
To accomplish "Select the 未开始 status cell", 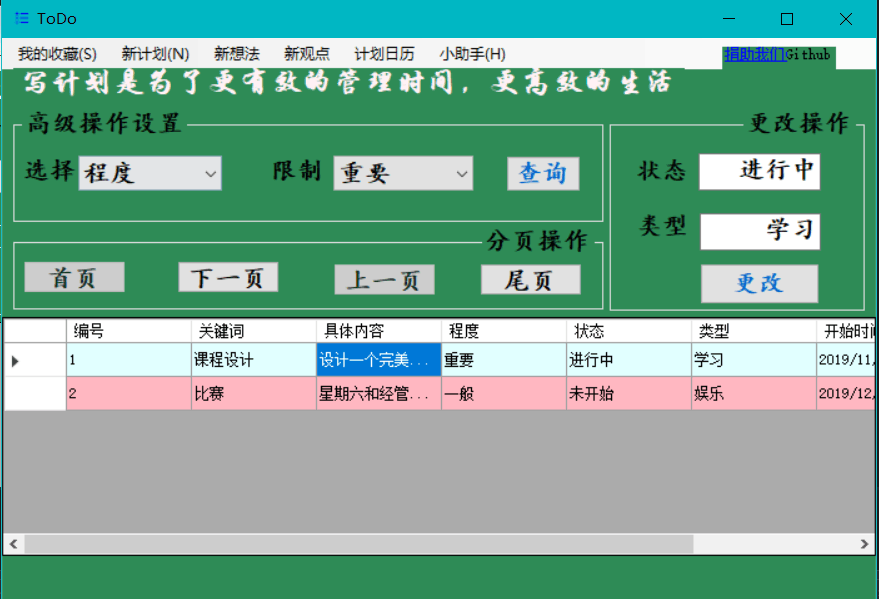I will (x=629, y=393).
